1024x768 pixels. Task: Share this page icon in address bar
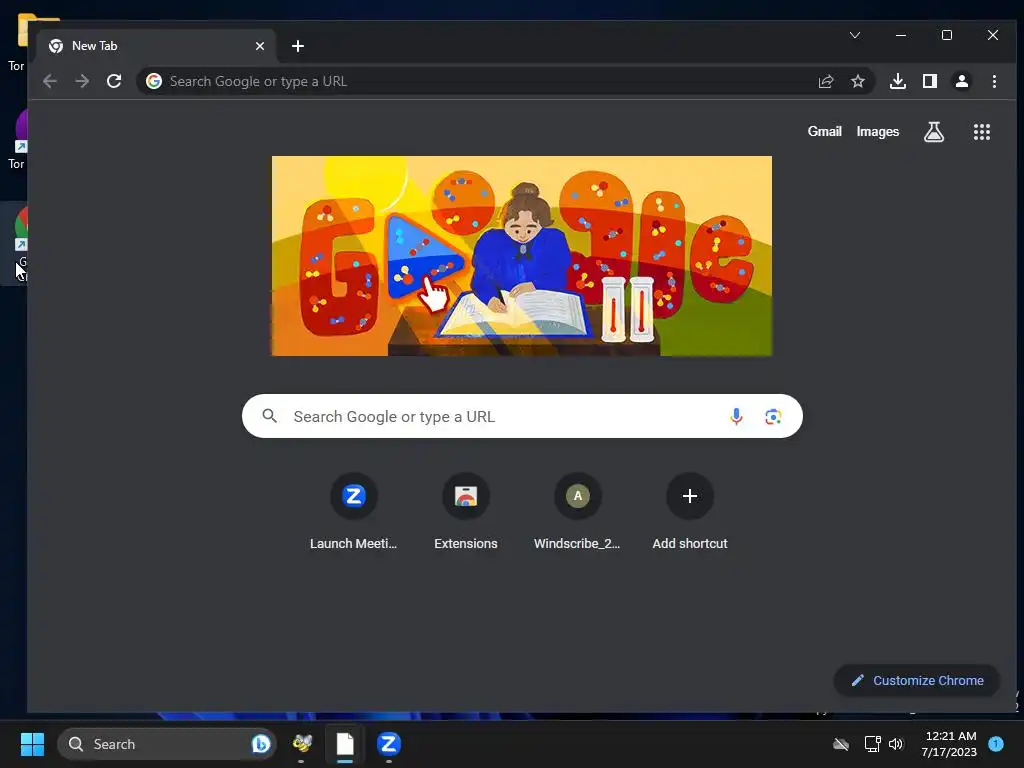coord(826,81)
